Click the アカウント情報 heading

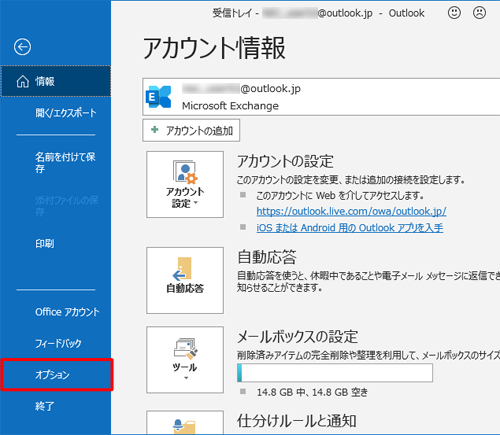214,48
